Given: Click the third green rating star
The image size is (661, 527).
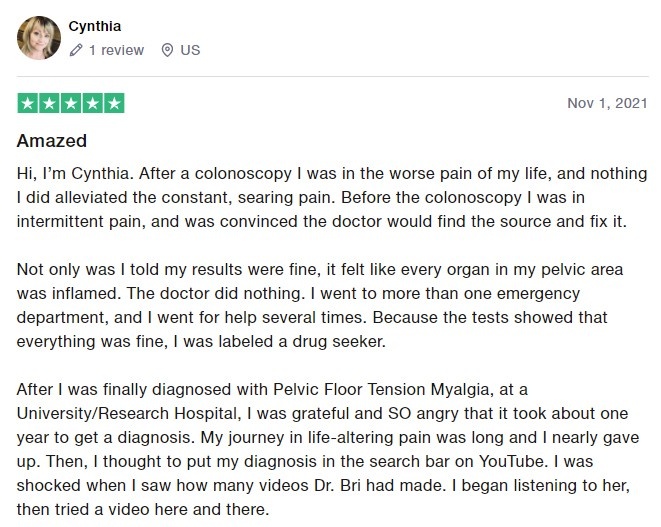Looking at the screenshot, I should coord(71,103).
